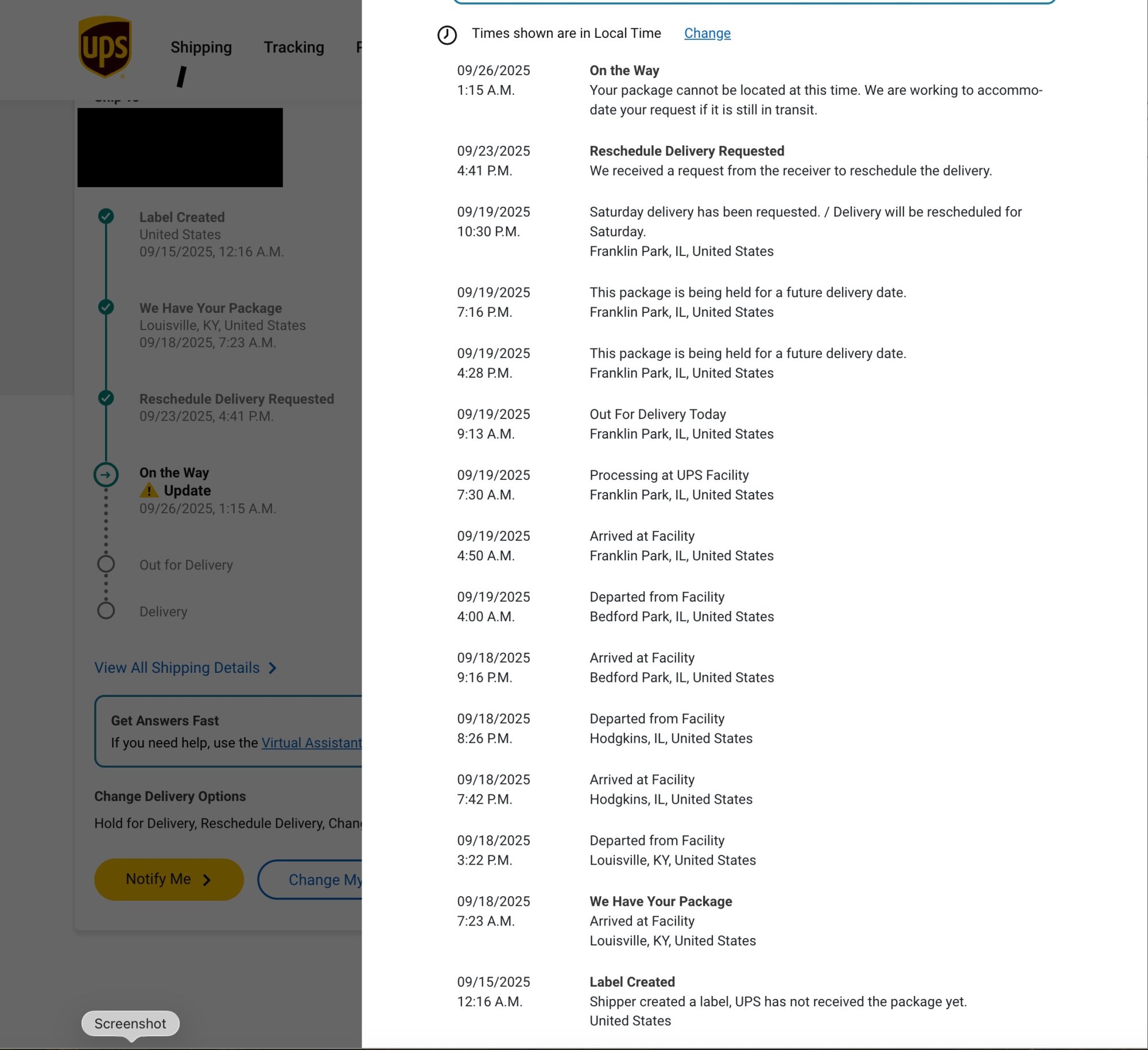This screenshot has width=1148, height=1050.
Task: Open the Shipping menu
Action: (x=201, y=47)
